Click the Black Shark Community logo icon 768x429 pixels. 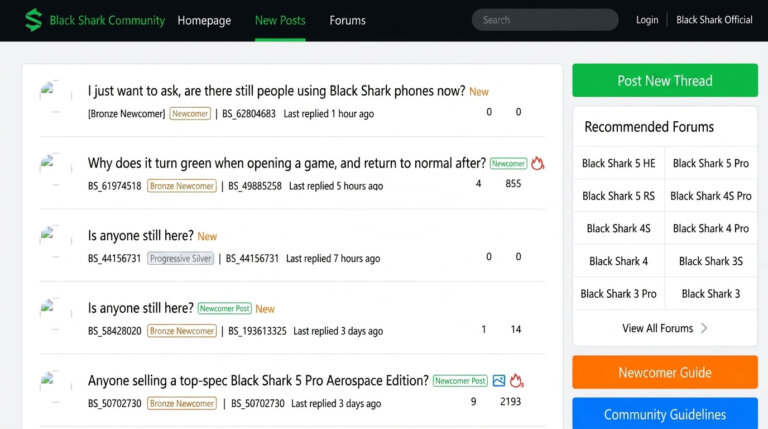pos(33,20)
